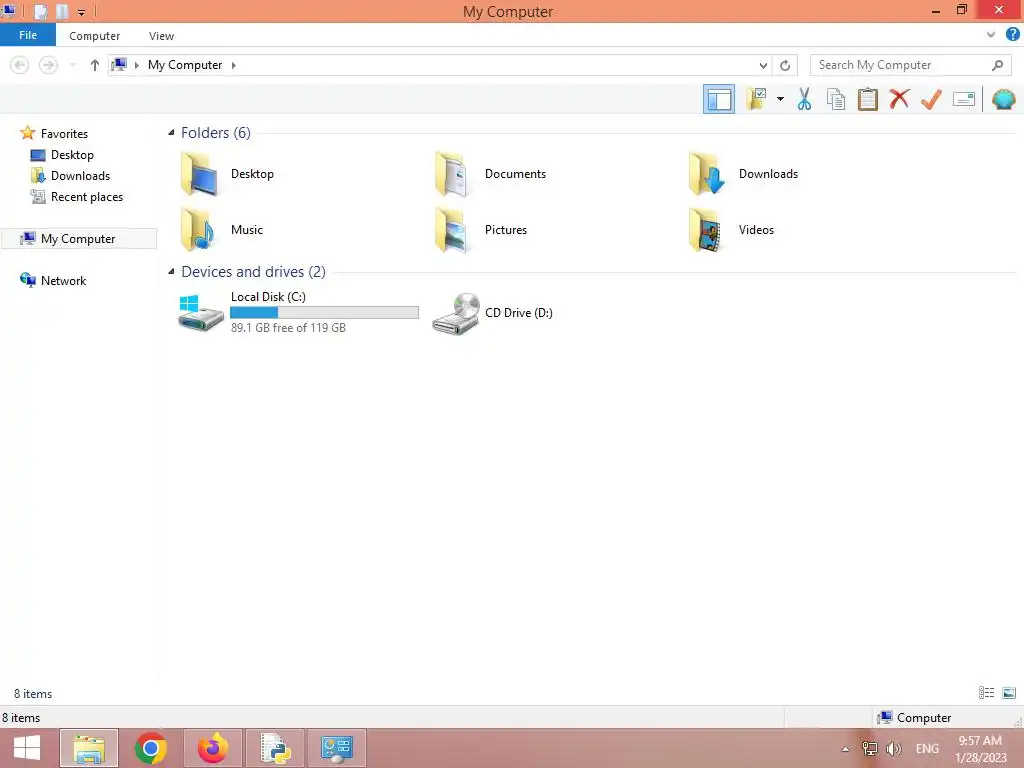
Task: Select Downloads under Favorites
Action: click(x=80, y=176)
